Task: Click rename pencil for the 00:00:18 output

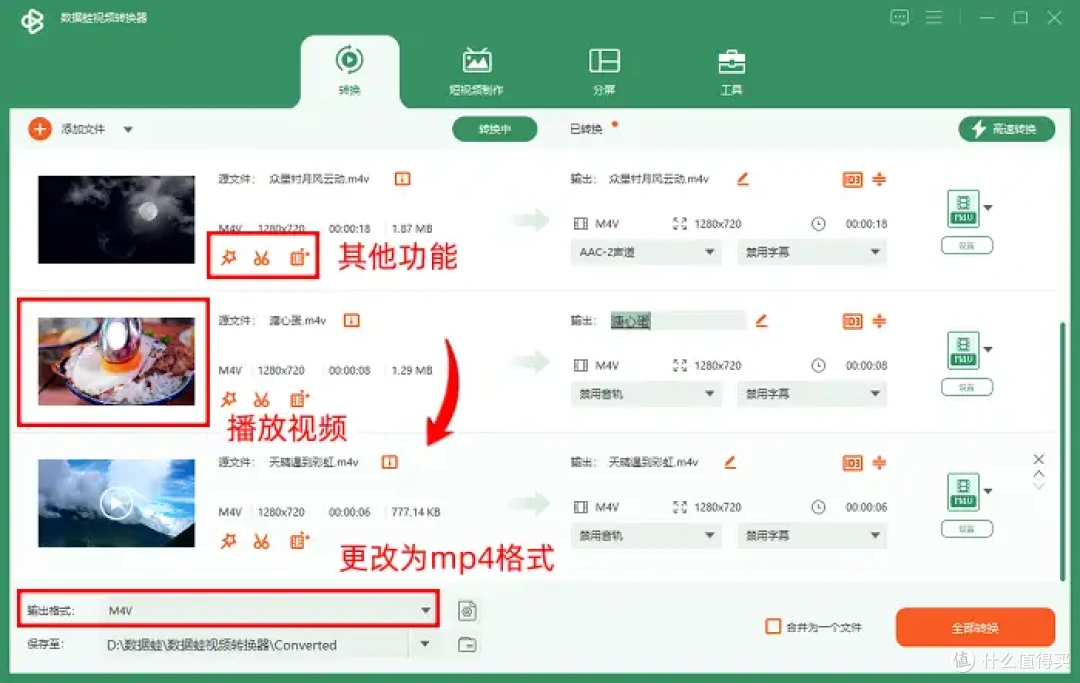Action: (742, 179)
